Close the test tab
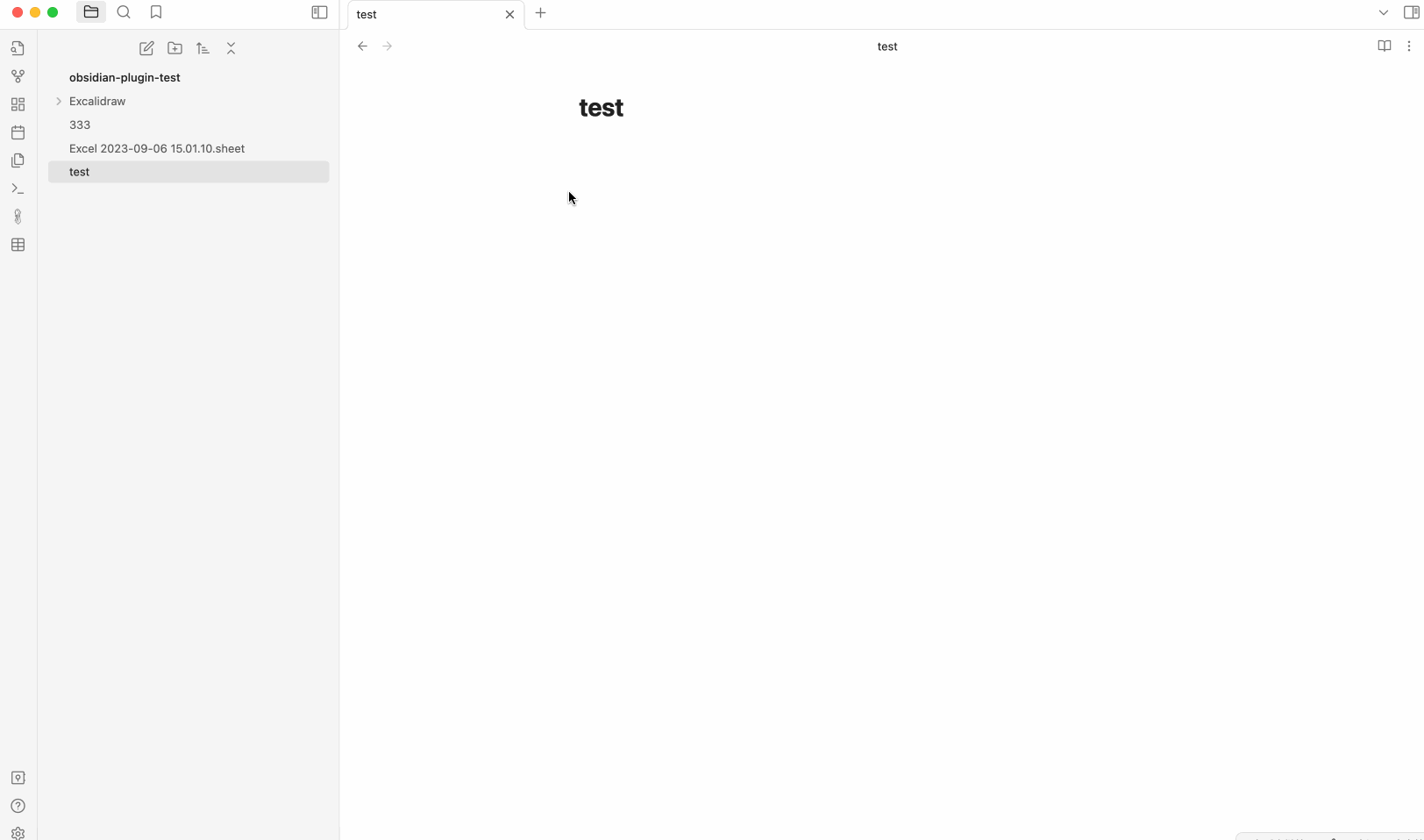1424x840 pixels. coord(509,14)
